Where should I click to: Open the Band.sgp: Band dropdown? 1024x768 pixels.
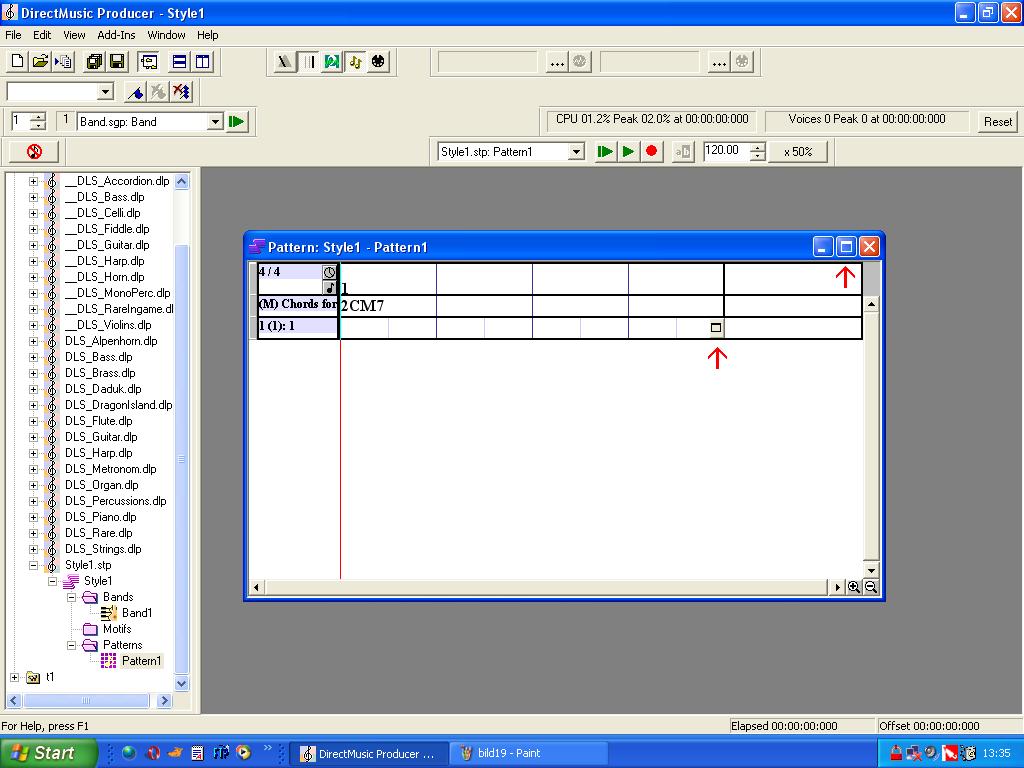(214, 122)
